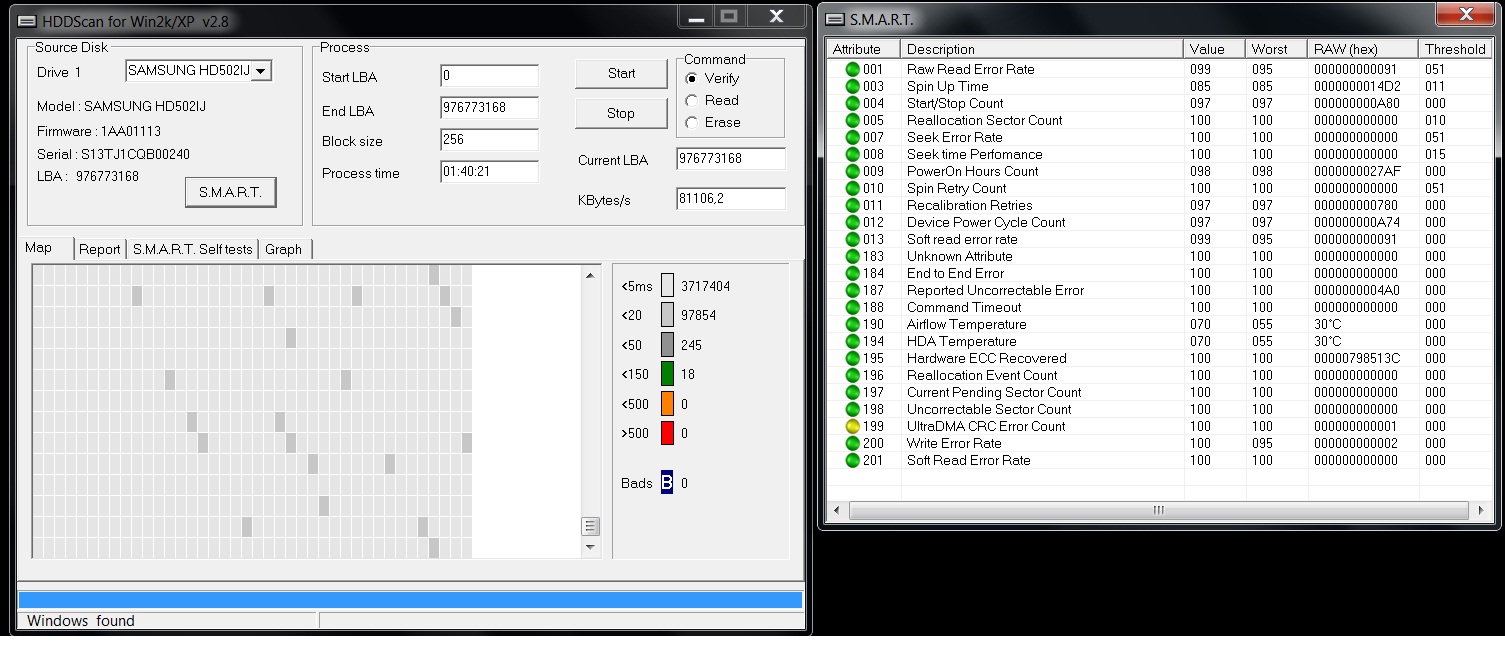Viewport: 1505px width, 648px height.
Task: Click the HDDScan title bar application icon
Action: click(27, 21)
